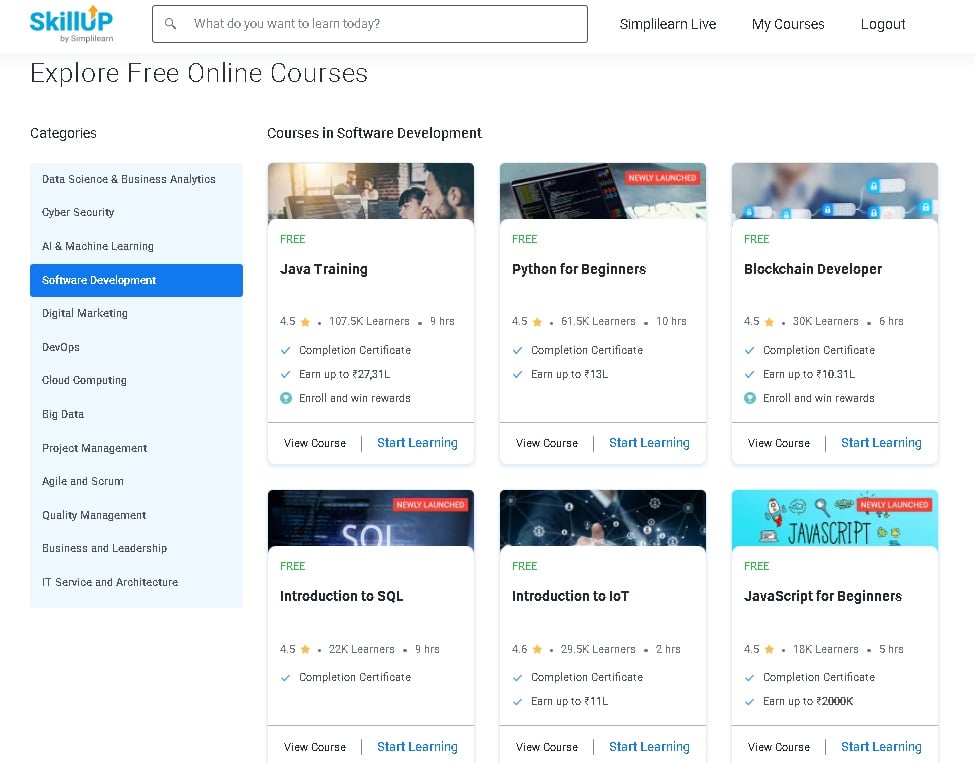Go to My Courses
The width and height of the screenshot is (975, 763).
788,24
